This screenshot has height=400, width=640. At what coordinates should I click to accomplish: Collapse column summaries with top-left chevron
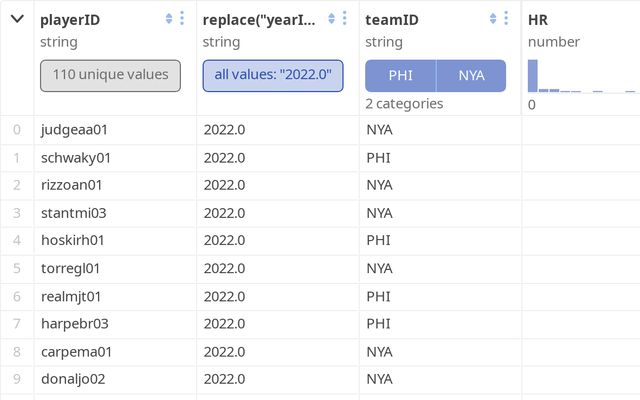pyautogui.click(x=17, y=18)
